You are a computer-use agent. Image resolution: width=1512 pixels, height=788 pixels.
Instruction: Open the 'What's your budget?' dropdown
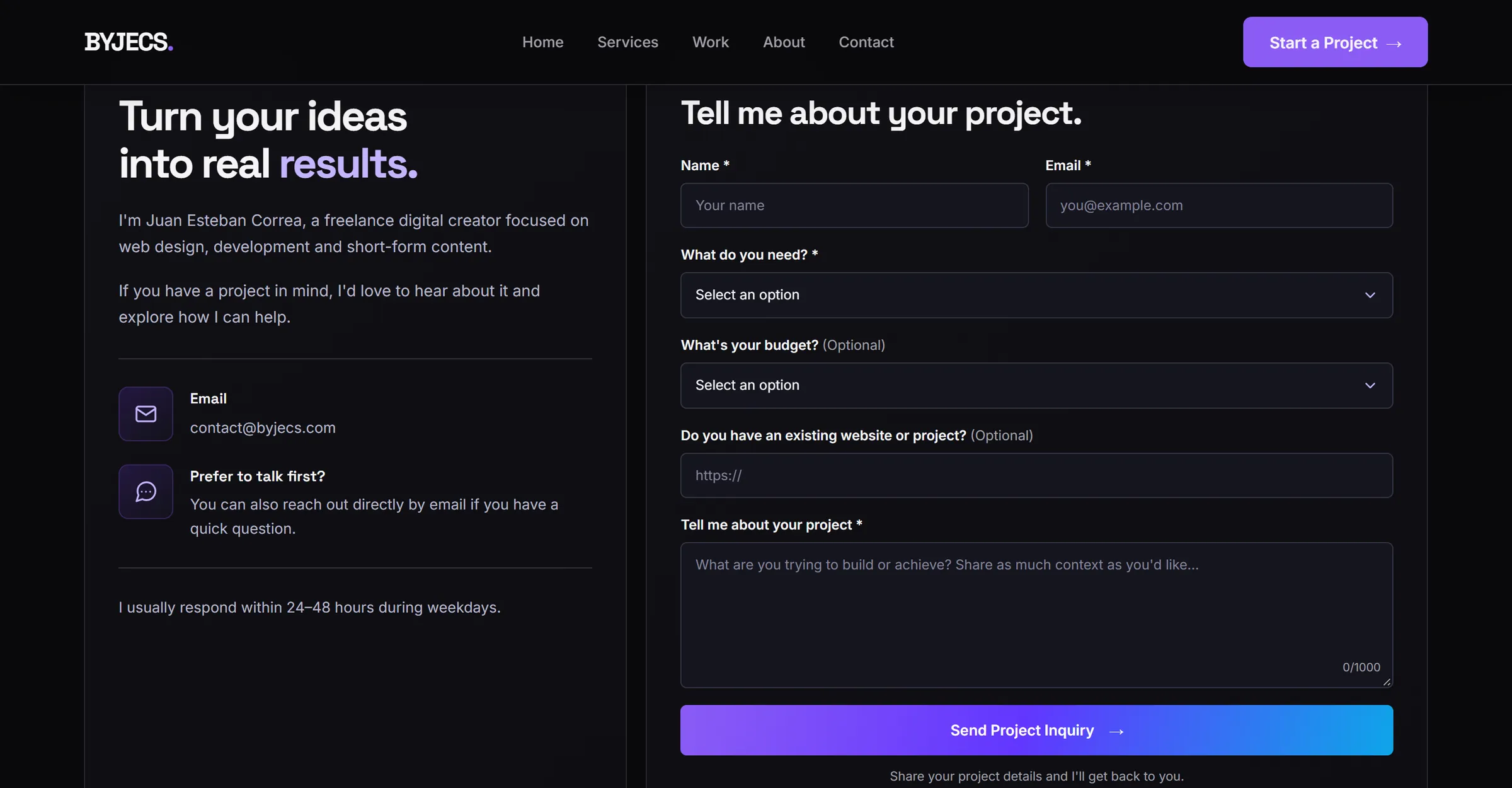(x=1036, y=385)
